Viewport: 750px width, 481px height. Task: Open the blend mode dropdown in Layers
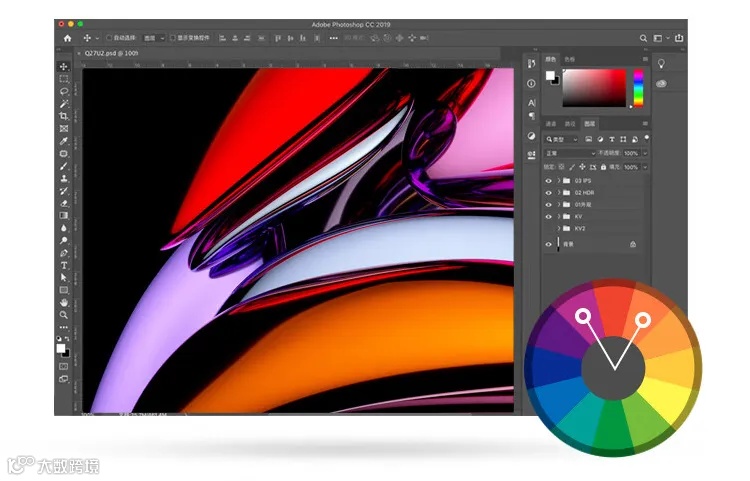click(x=570, y=153)
